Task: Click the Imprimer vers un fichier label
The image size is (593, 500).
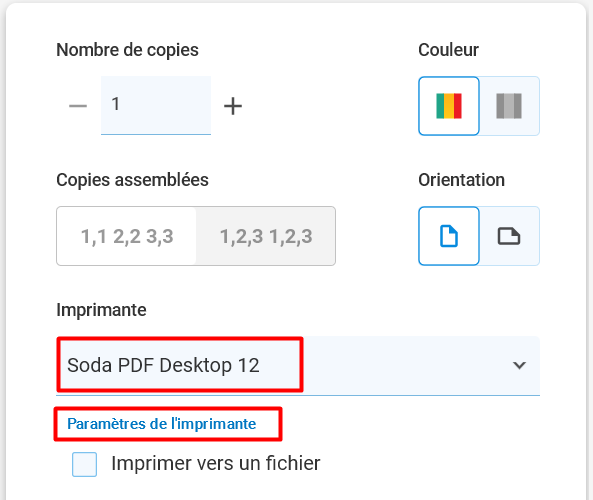Action: (x=216, y=463)
